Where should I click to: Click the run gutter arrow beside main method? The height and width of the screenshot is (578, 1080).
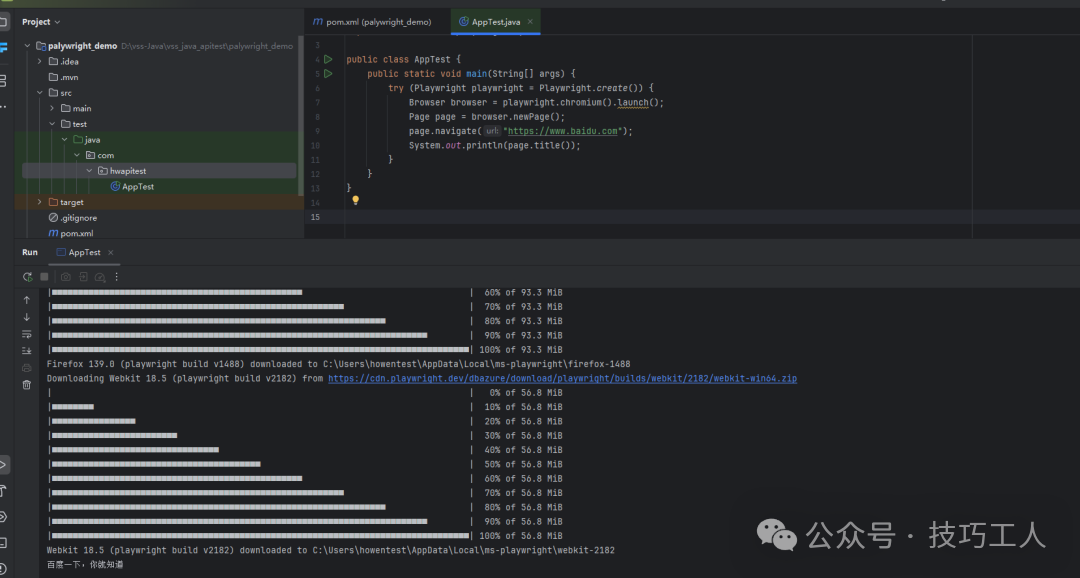point(327,74)
